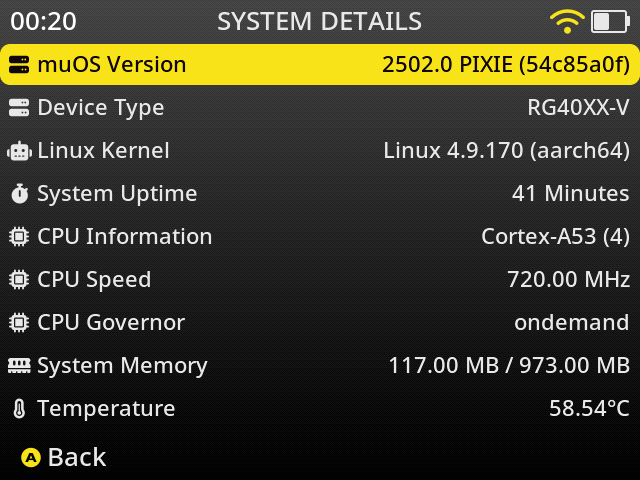640x480 pixels.
Task: Click the ondemand governor value
Action: point(572,322)
